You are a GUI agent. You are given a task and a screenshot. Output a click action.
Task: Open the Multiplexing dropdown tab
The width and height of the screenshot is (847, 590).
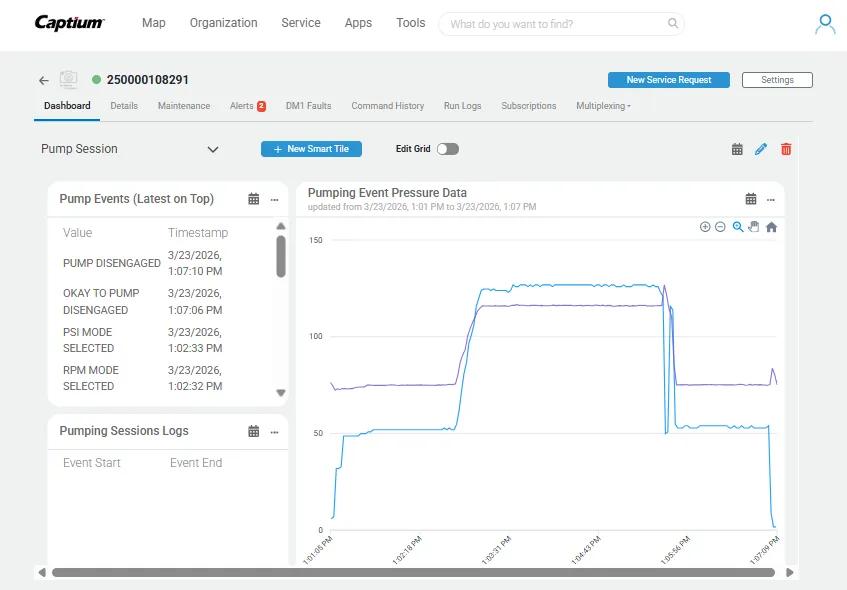click(x=603, y=106)
